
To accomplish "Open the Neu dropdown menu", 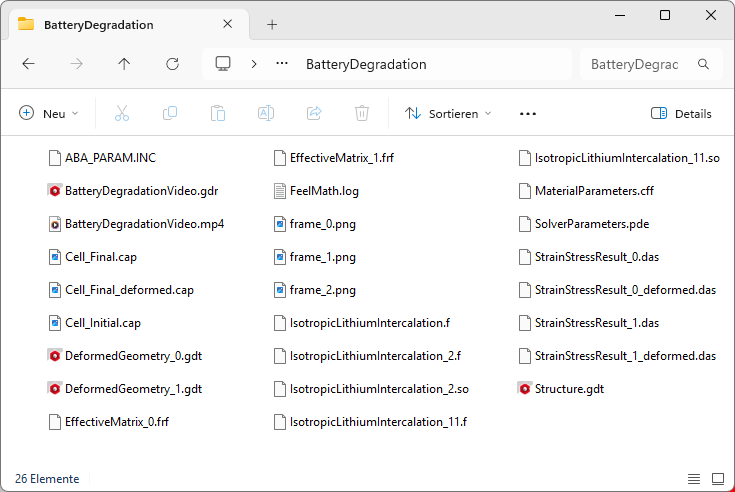I will click(49, 113).
